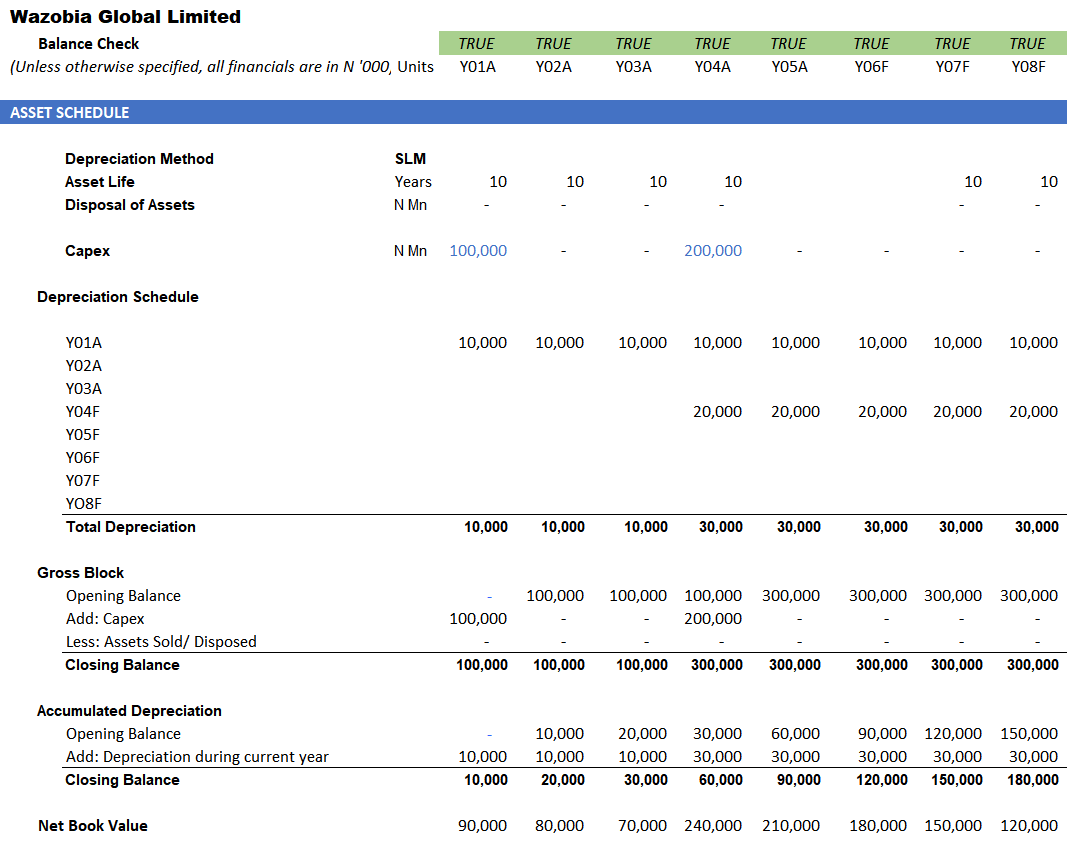Screen dimensions: 1067x842
Task: Select Net Book Value for Y04A 240,000
Action: click(712, 826)
